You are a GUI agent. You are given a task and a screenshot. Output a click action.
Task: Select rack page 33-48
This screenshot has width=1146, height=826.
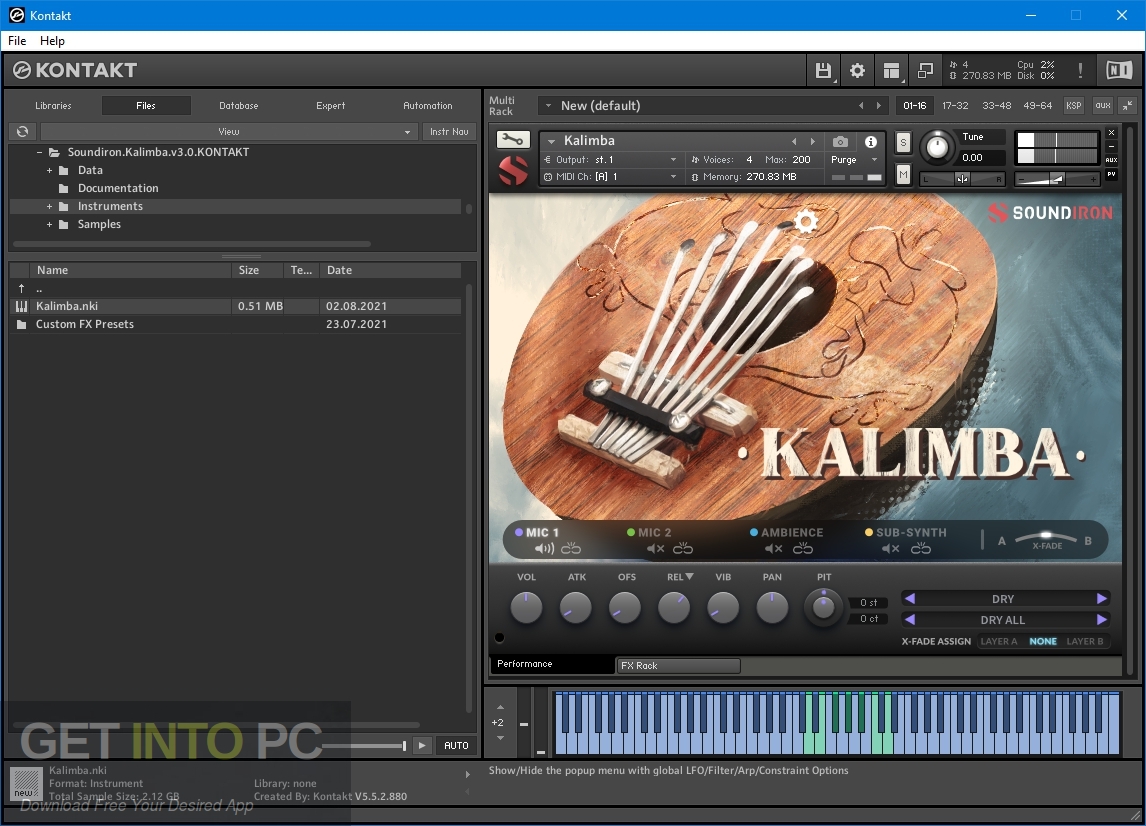click(x=996, y=106)
